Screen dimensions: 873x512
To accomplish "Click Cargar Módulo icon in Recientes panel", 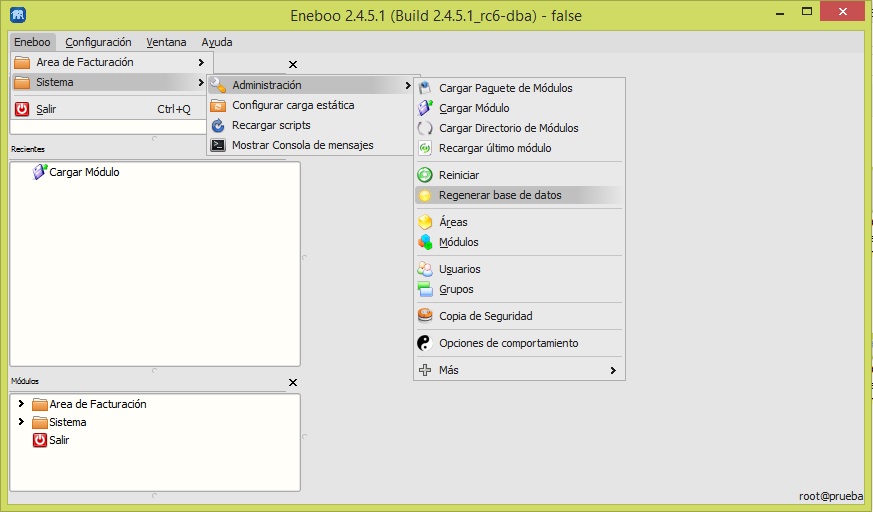I will click(40, 171).
